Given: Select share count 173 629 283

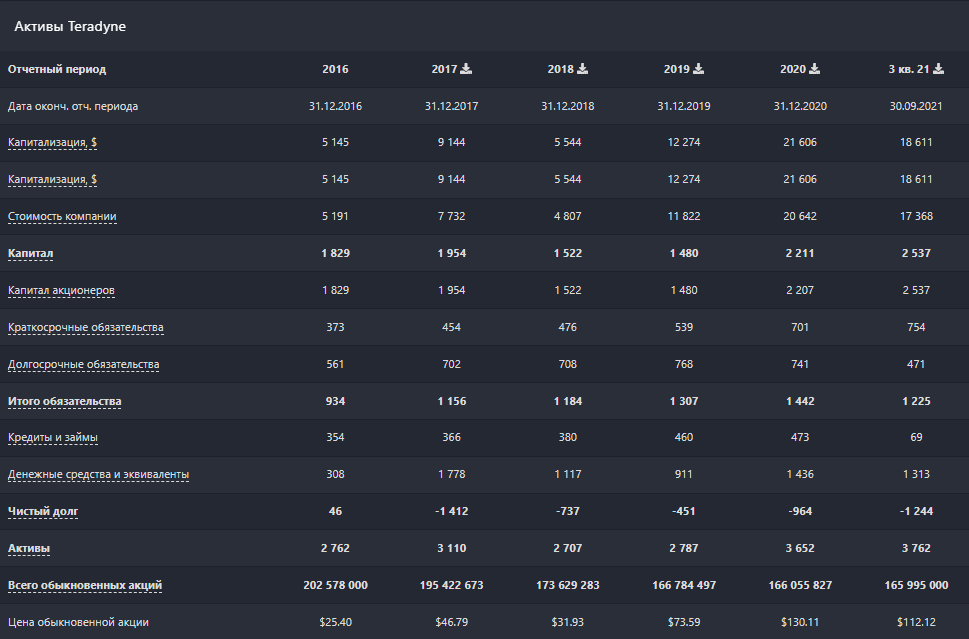Looking at the screenshot, I should [567, 585].
